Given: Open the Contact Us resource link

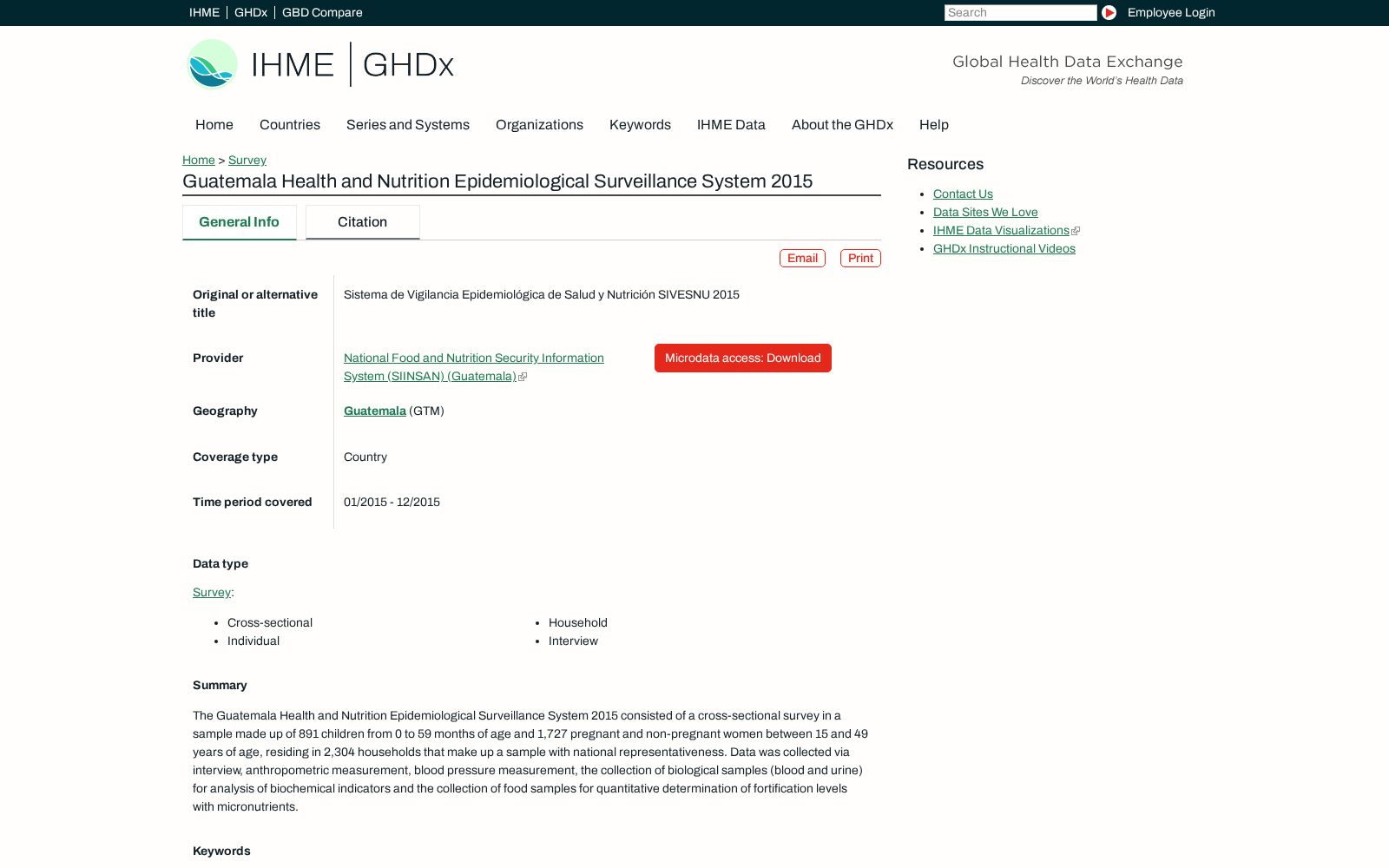Looking at the screenshot, I should click(x=963, y=194).
